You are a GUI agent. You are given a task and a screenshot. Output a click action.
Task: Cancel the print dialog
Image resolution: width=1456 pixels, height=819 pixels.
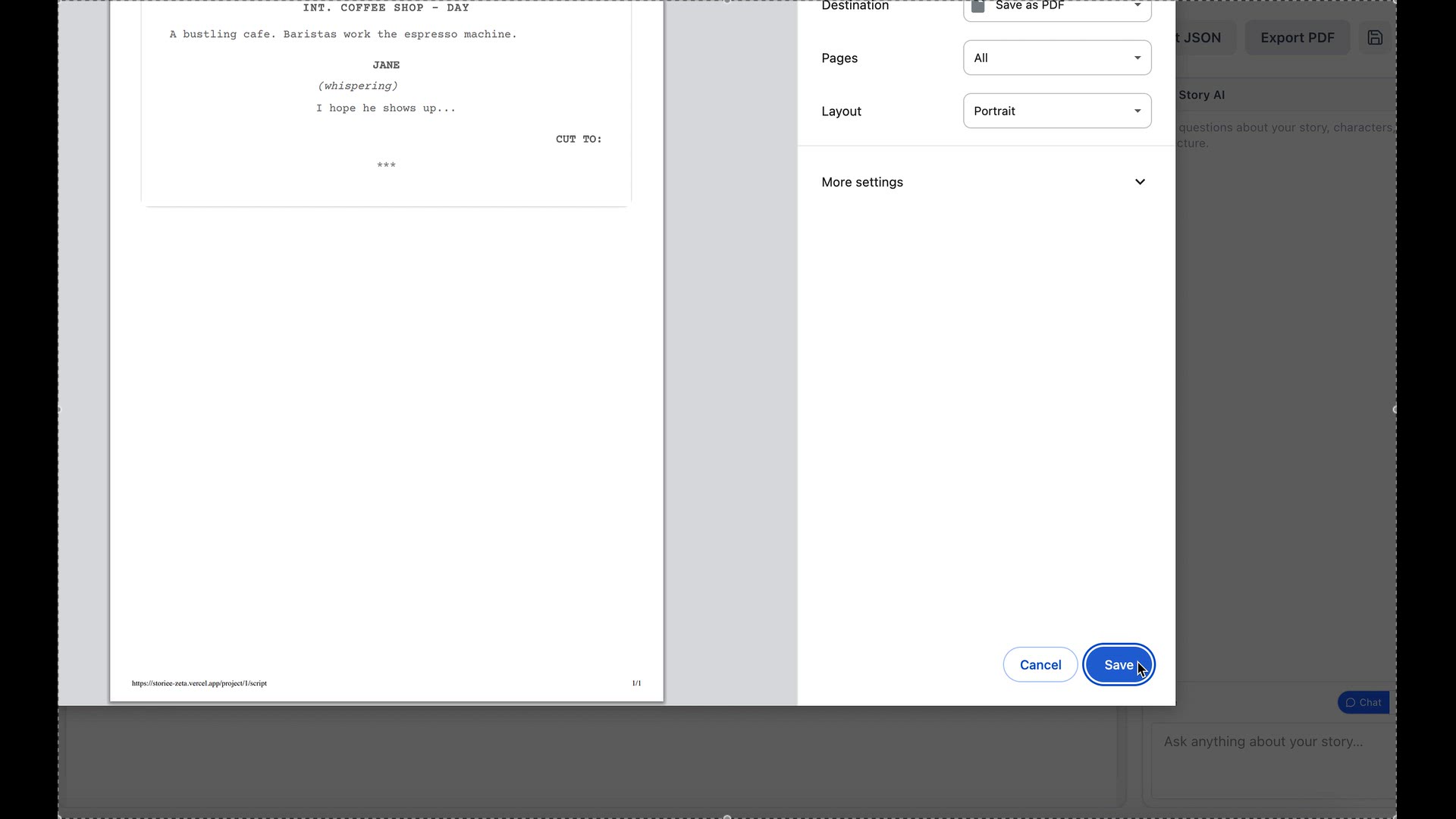[1040, 664]
